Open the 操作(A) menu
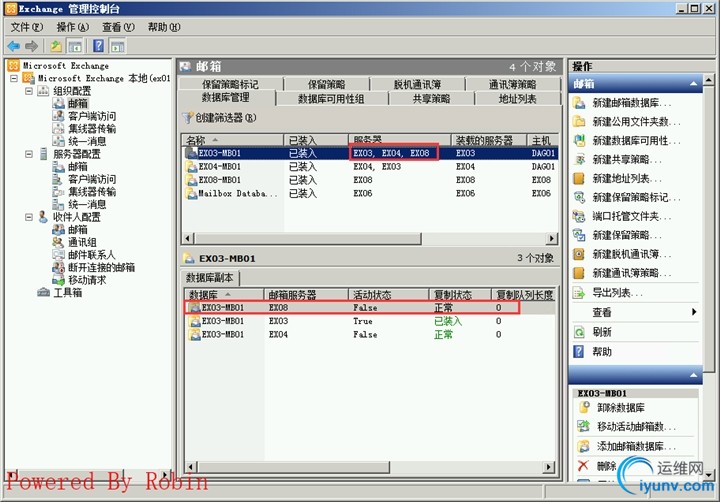 (x=73, y=27)
